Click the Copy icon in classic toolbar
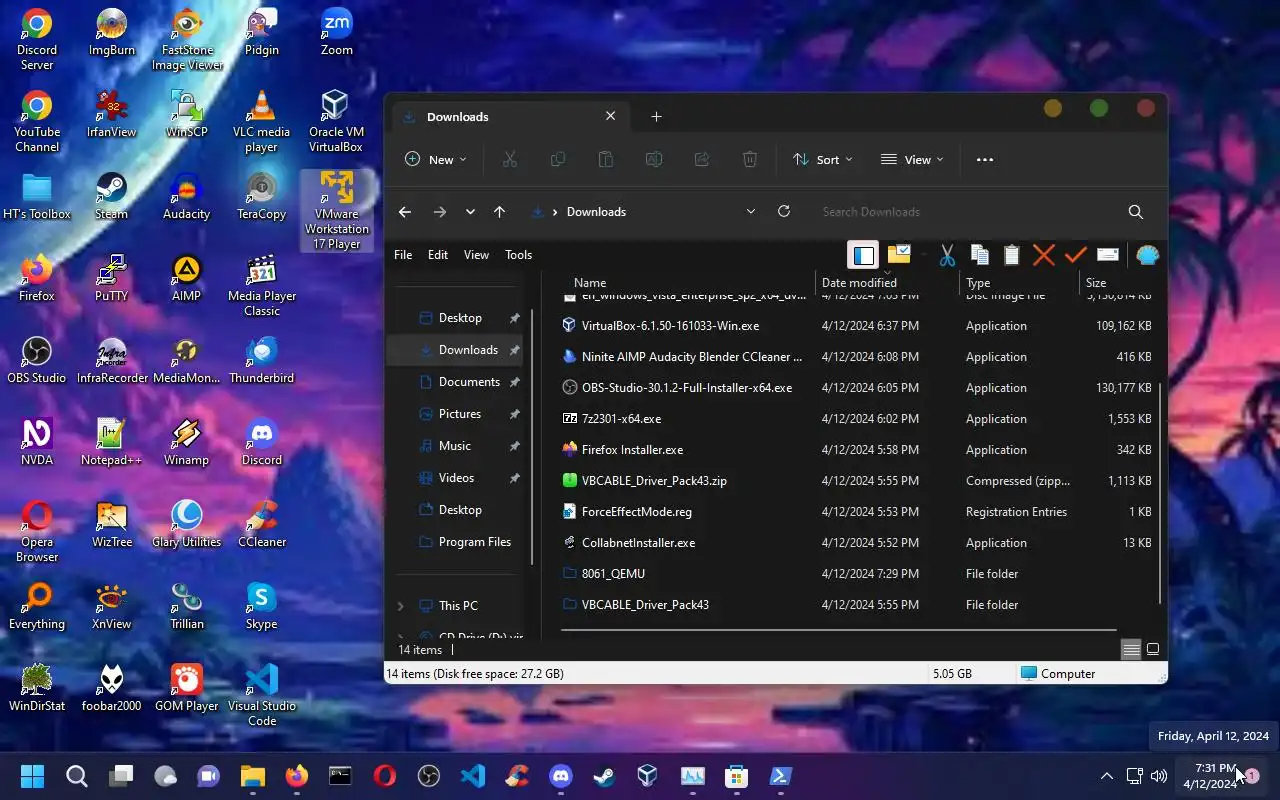Image resolution: width=1280 pixels, height=800 pixels. coord(979,255)
